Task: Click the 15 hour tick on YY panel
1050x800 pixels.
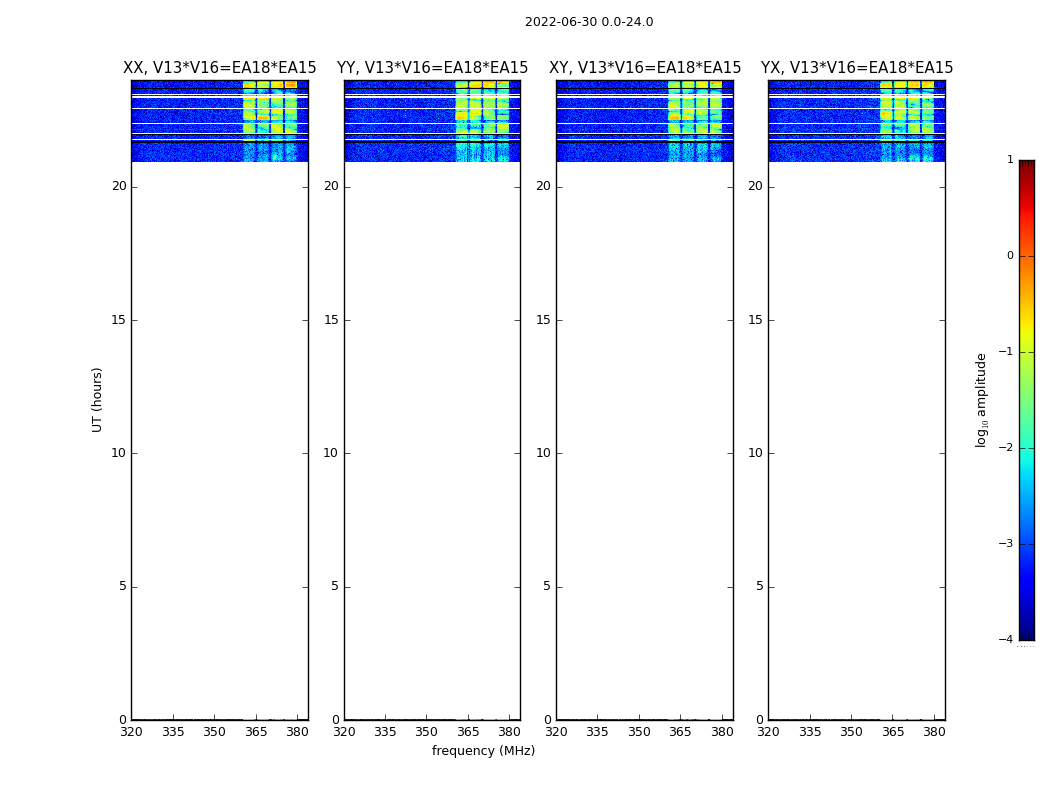Action: point(331,320)
